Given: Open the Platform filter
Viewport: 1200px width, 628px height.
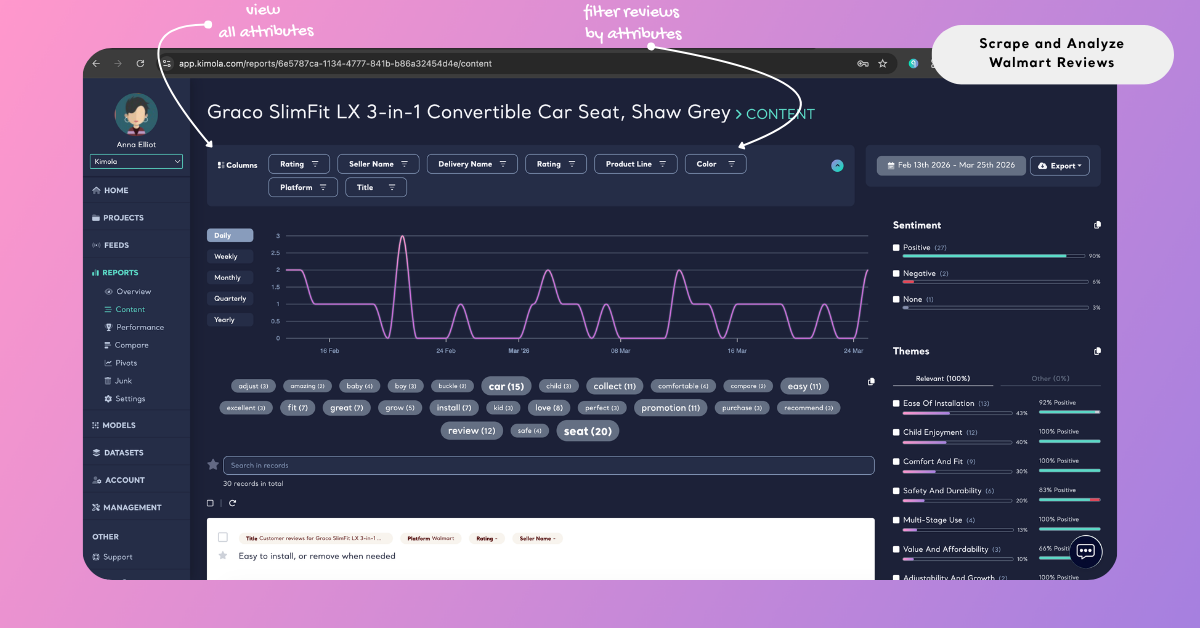Looking at the screenshot, I should [303, 187].
